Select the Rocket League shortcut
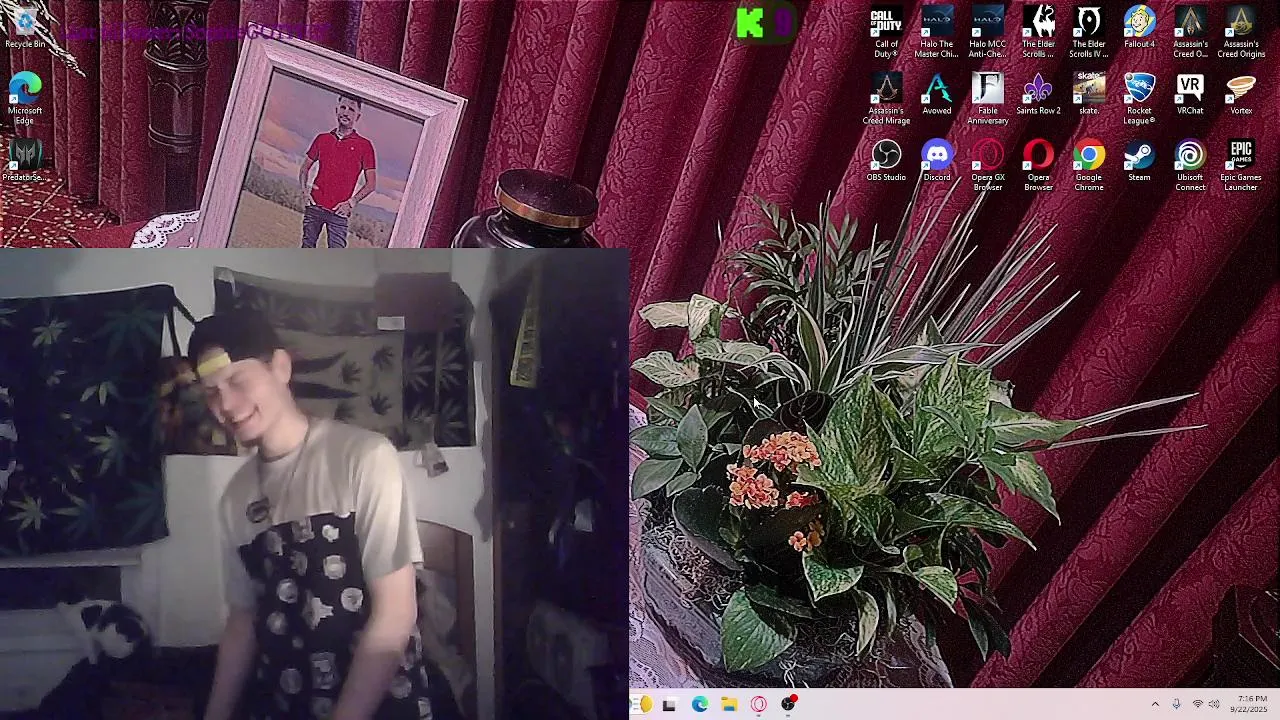 [x=1139, y=98]
